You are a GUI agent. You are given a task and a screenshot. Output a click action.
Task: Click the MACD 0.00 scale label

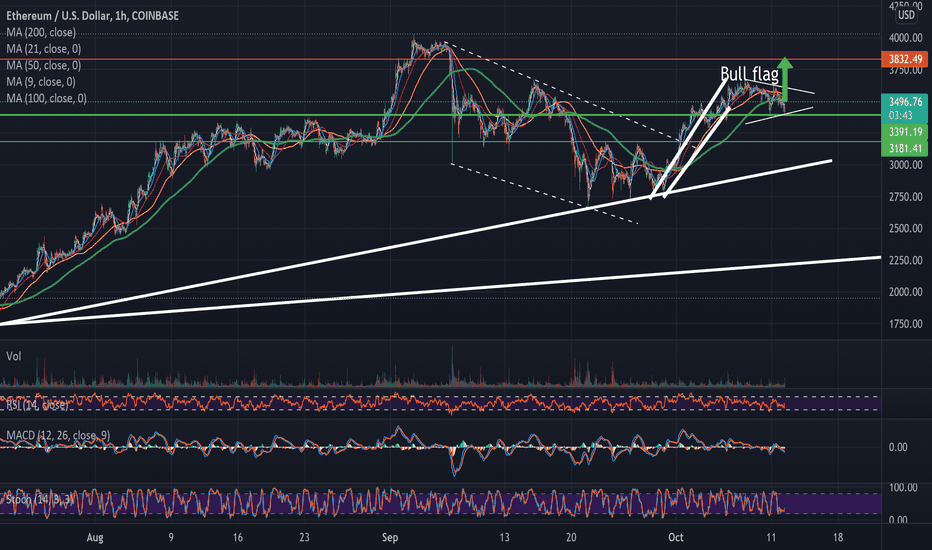pos(898,447)
